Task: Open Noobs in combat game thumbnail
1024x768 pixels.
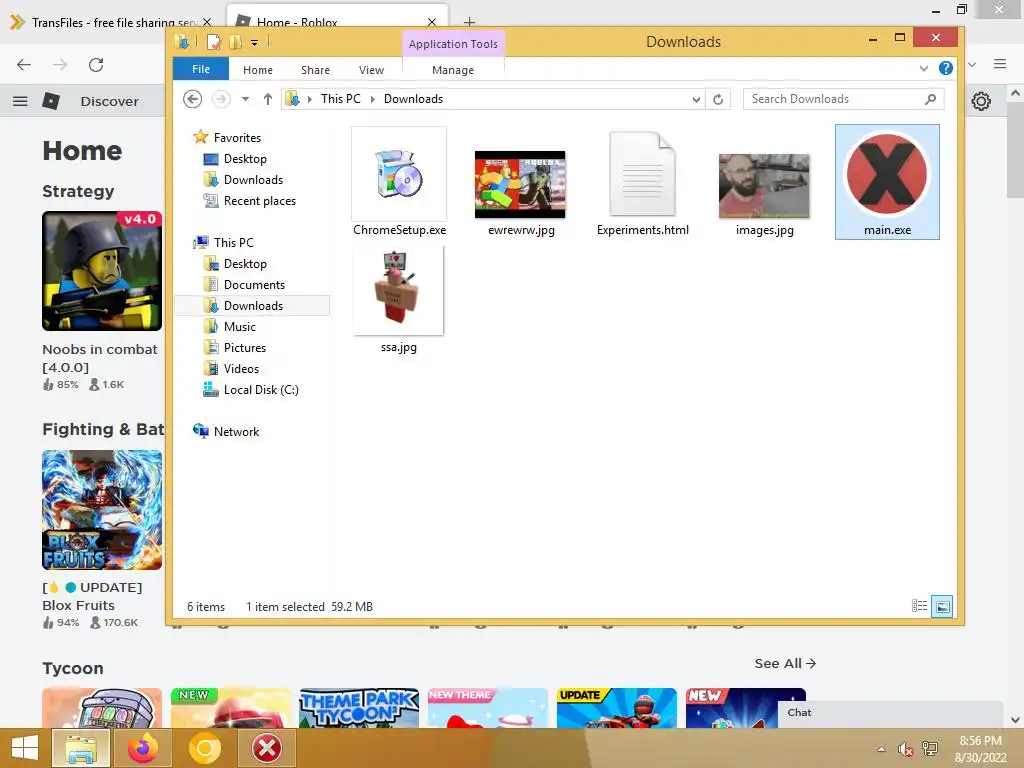Action: click(102, 271)
